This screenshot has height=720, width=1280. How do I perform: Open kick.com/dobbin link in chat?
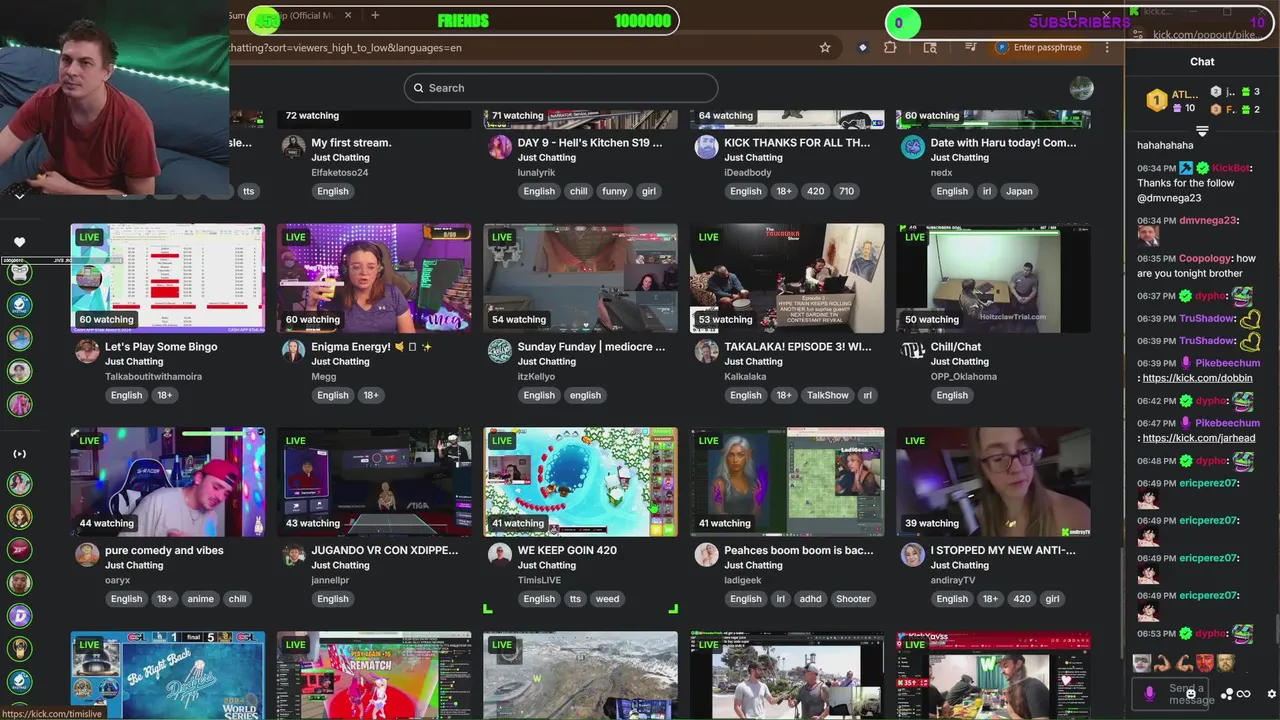click(x=1198, y=378)
